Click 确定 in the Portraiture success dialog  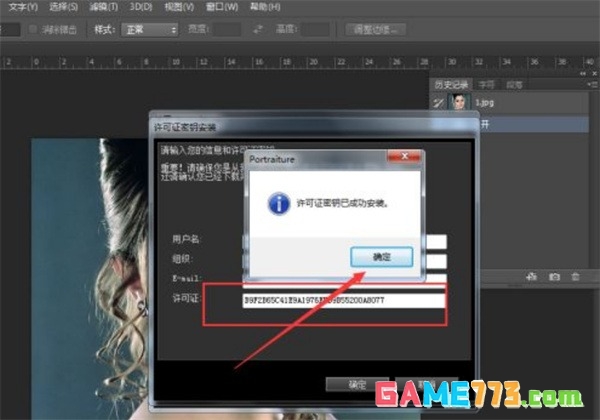pos(382,257)
